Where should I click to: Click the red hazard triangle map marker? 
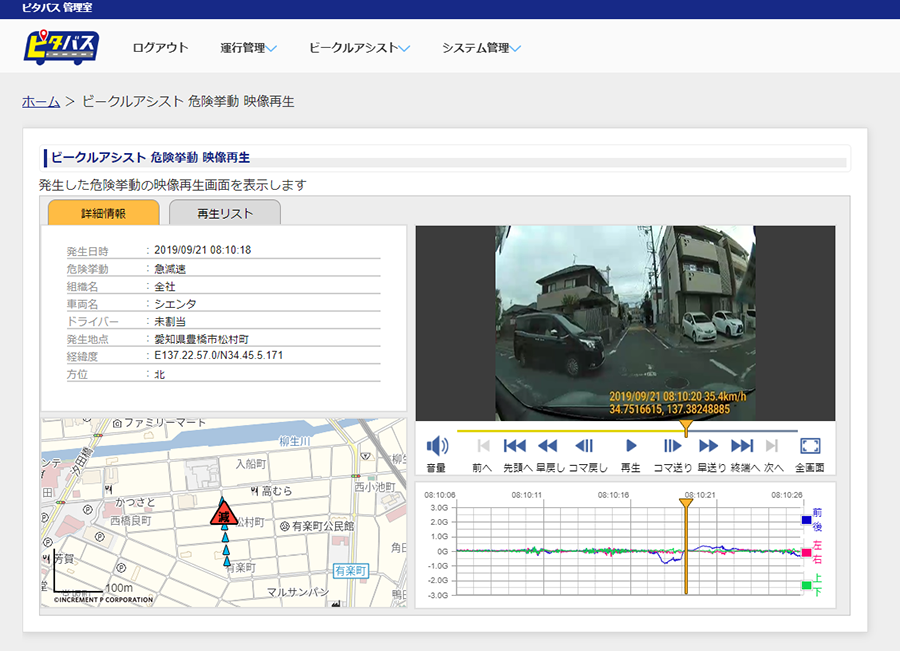[224, 514]
